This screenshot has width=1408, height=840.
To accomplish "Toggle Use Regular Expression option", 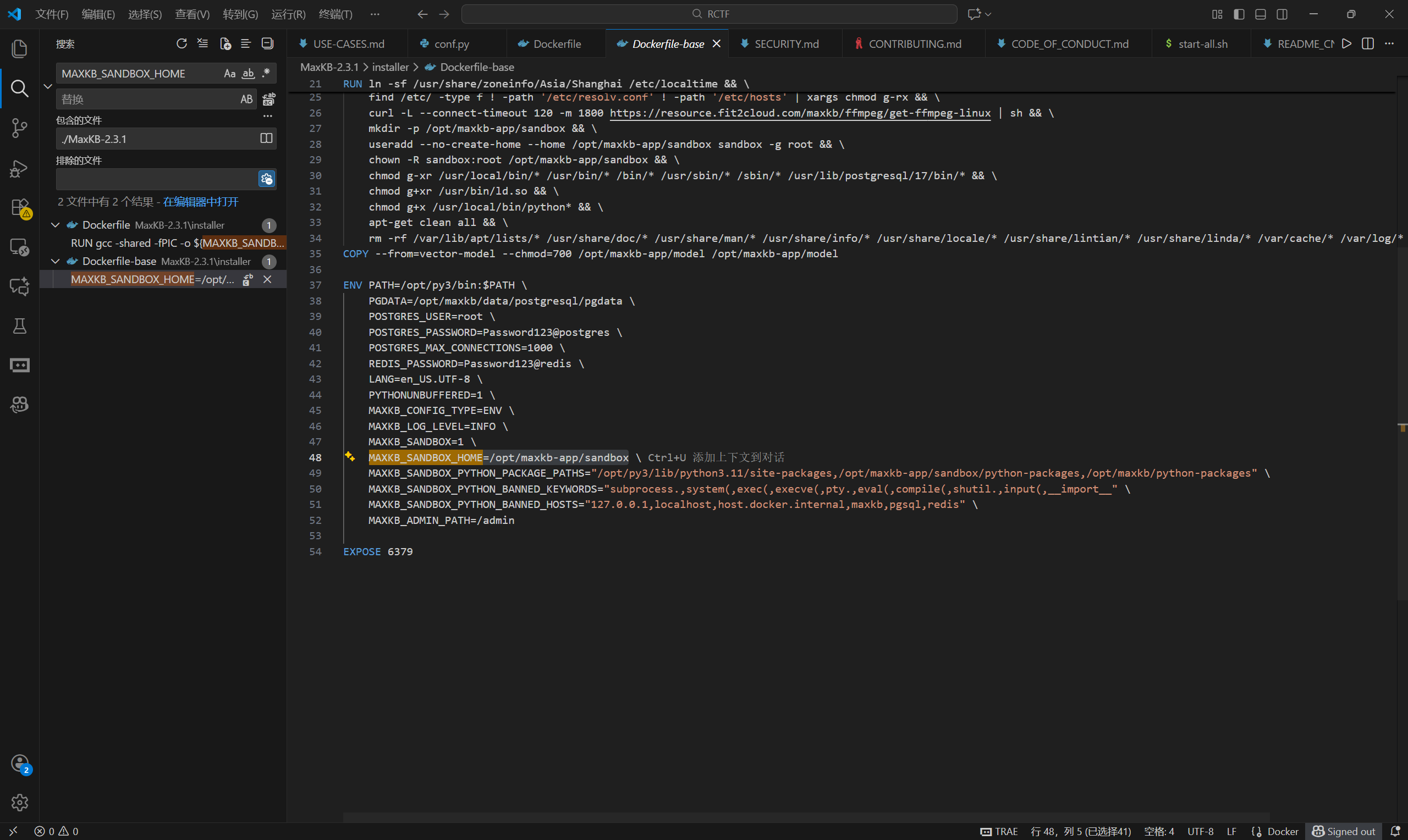I will [x=266, y=74].
